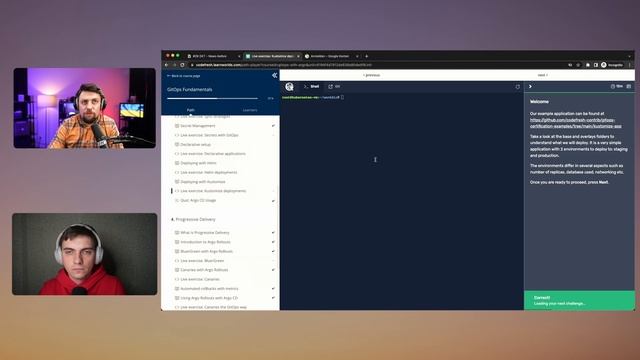Reload the page in the browser
640x360 pixels.
(x=182, y=65)
